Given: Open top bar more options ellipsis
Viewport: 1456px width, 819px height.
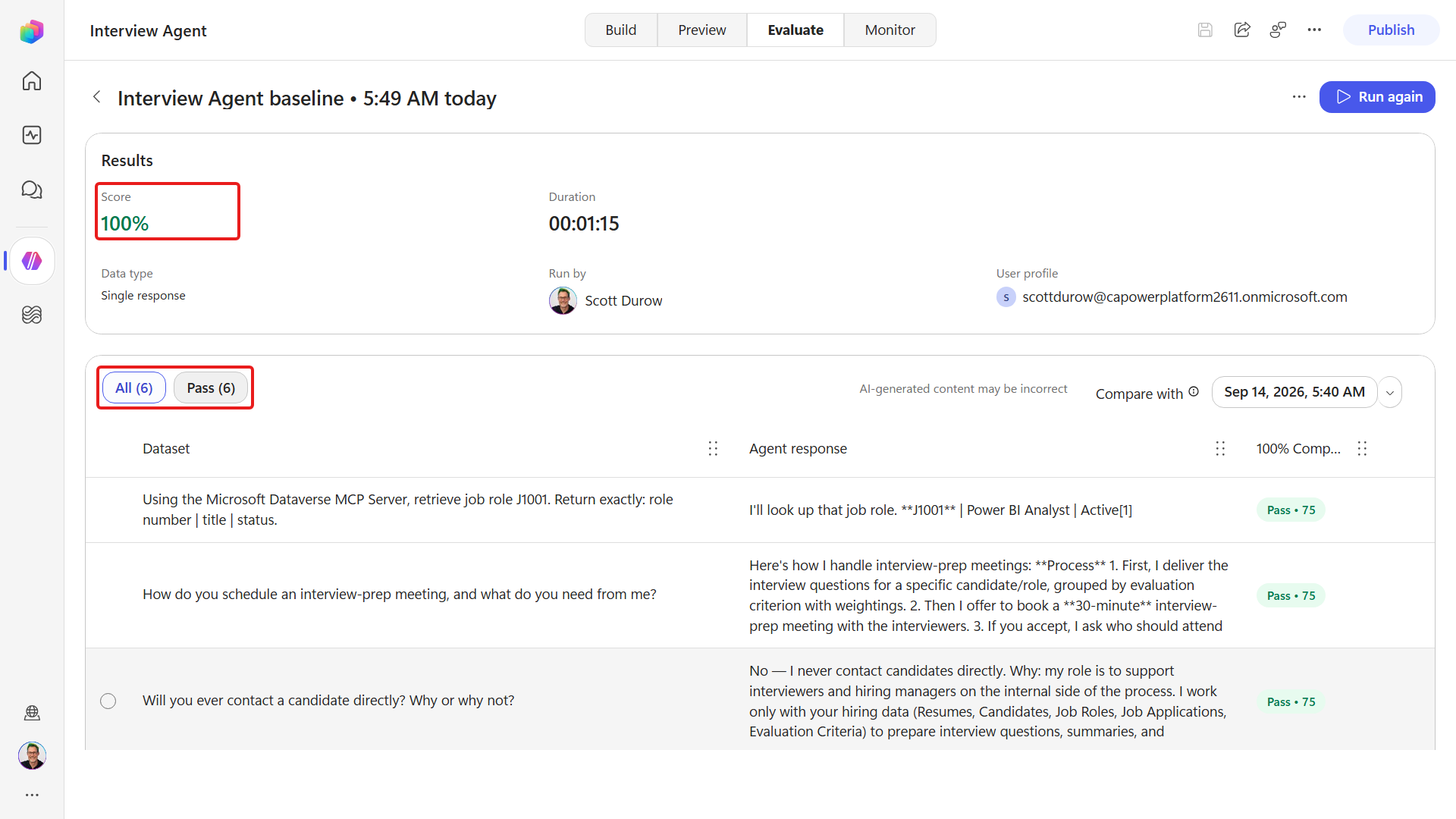Looking at the screenshot, I should click(x=1314, y=30).
